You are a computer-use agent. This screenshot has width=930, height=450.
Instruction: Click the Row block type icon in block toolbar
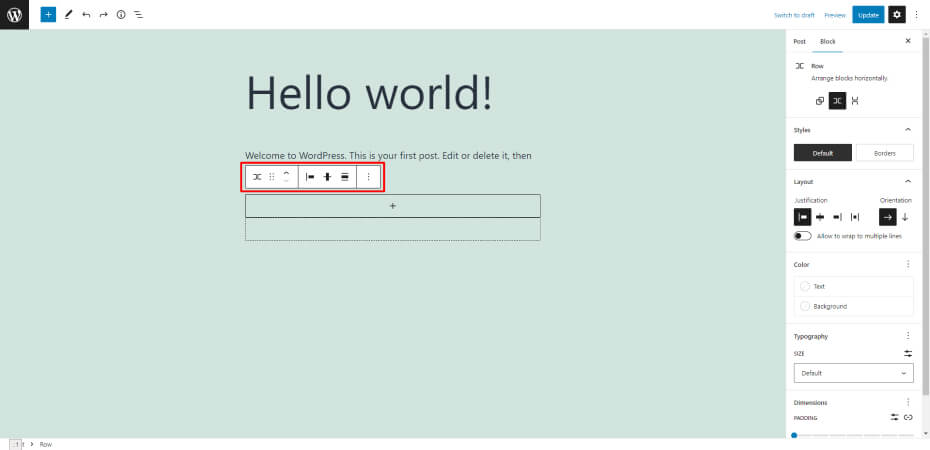[x=257, y=177]
